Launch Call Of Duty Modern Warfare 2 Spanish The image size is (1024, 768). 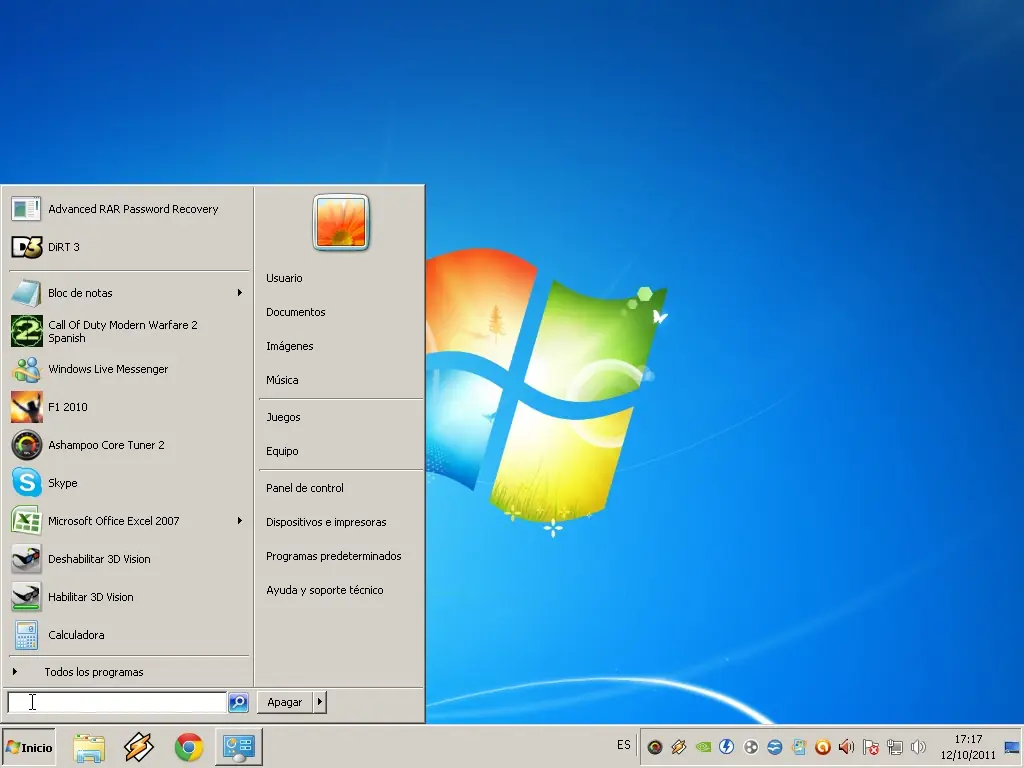[x=129, y=331]
